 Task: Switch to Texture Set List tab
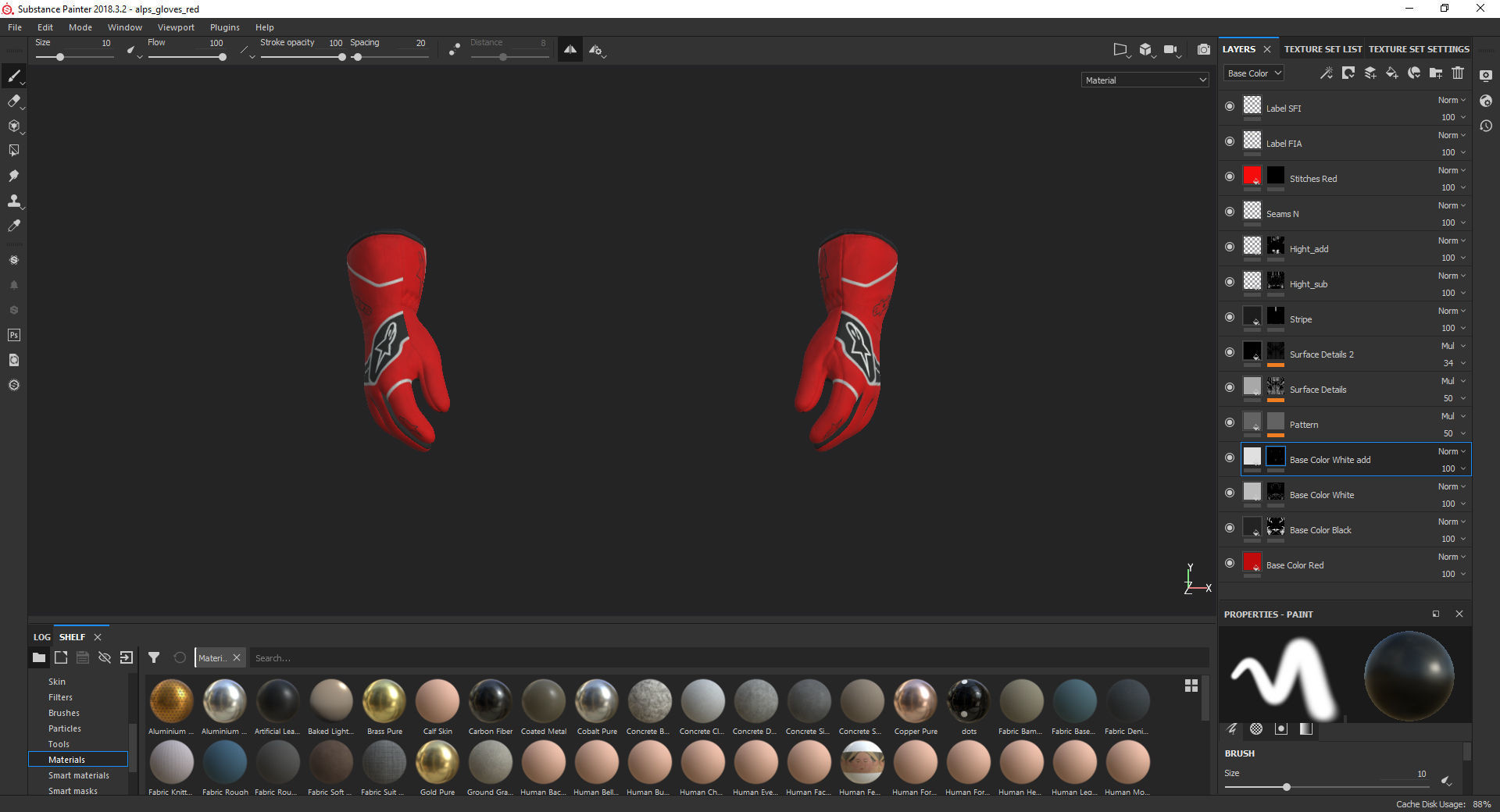click(1323, 49)
